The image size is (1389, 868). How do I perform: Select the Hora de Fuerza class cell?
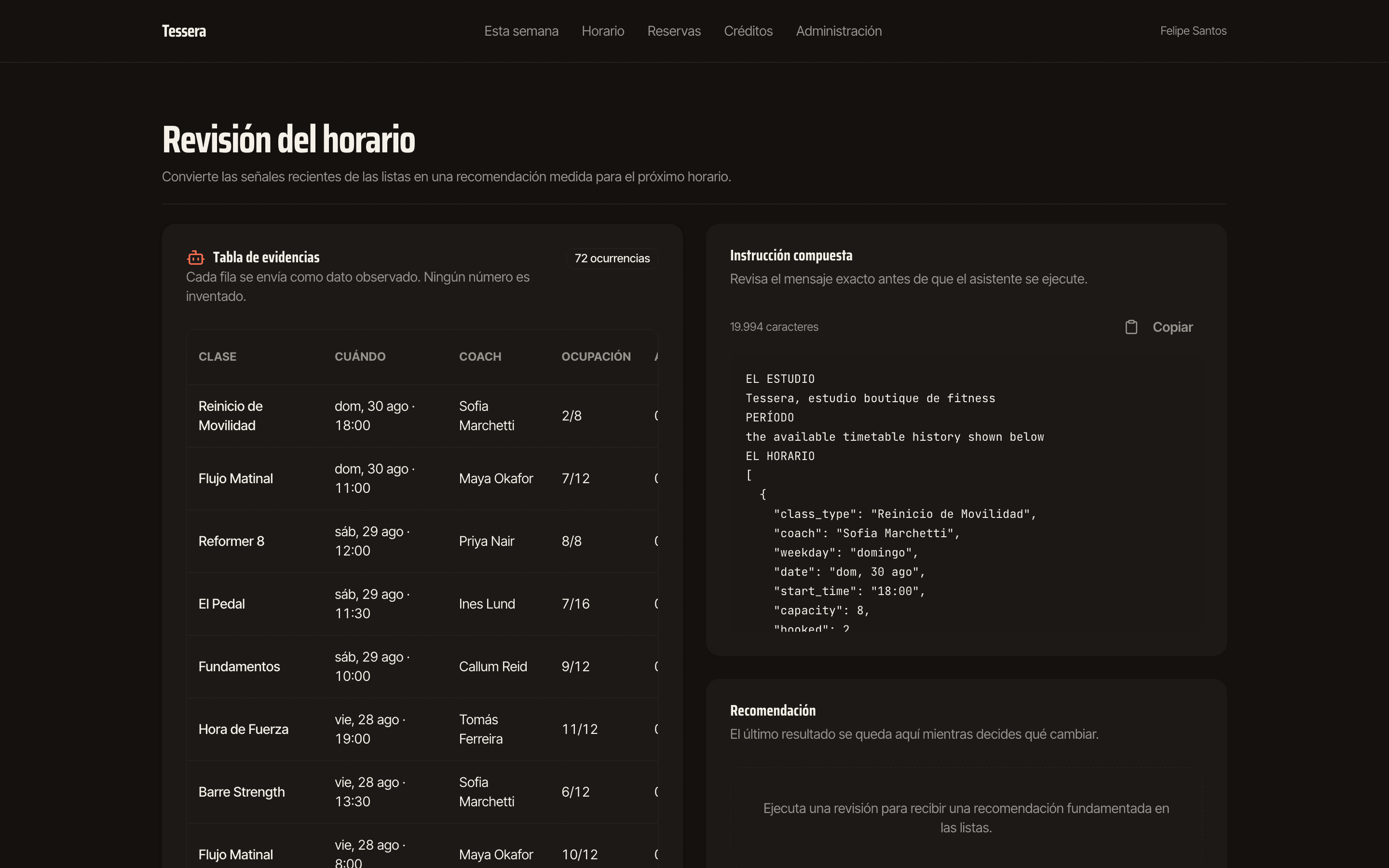(244, 729)
